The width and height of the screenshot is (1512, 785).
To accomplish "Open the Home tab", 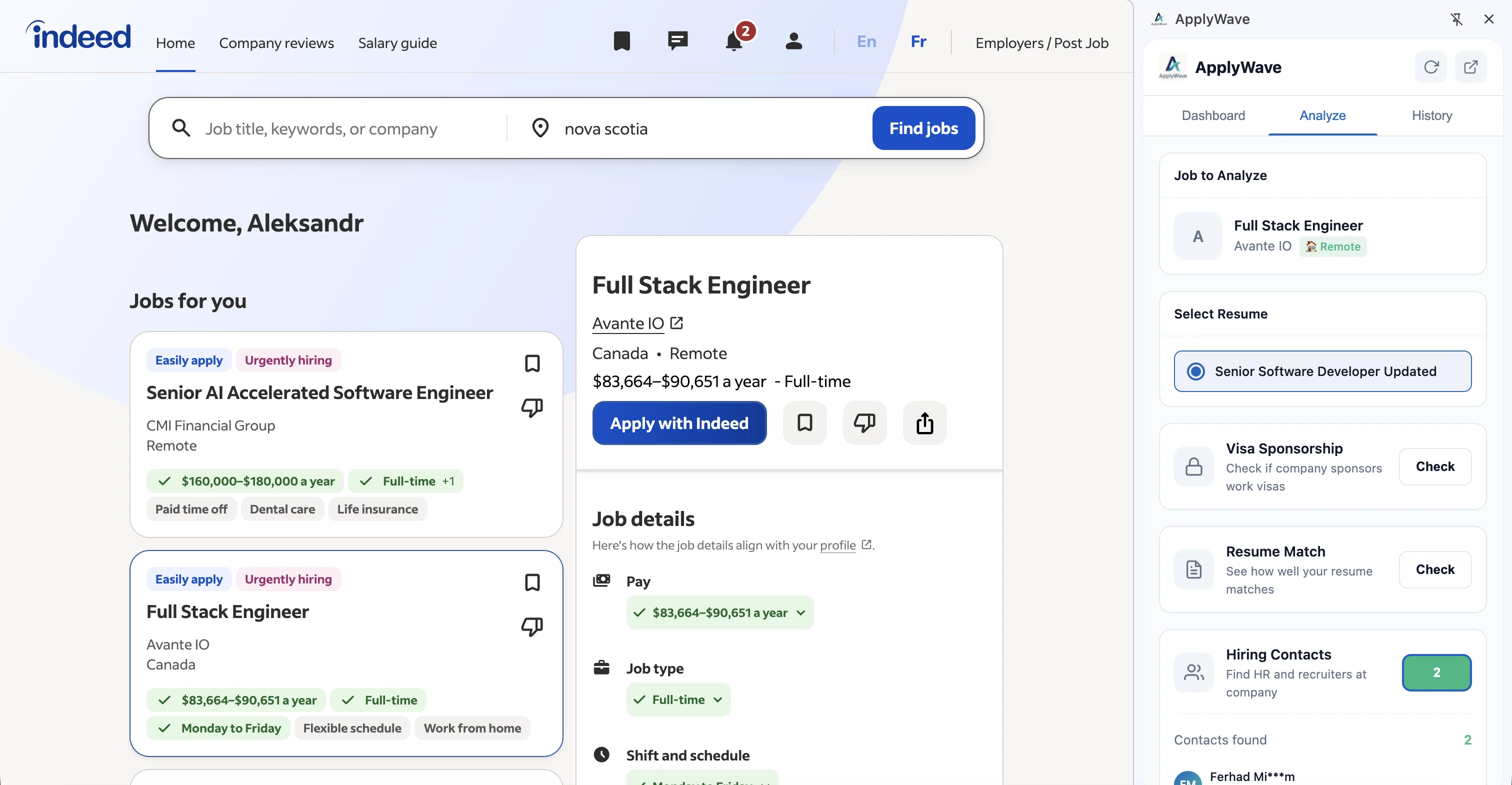I will [175, 43].
